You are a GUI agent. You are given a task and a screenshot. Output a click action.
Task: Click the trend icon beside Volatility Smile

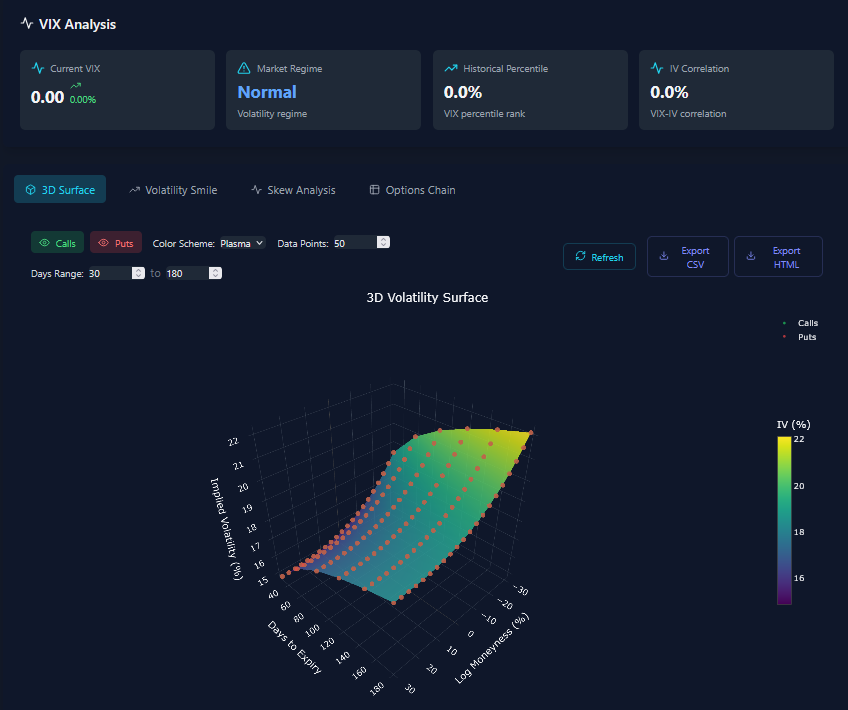pyautogui.click(x=134, y=190)
